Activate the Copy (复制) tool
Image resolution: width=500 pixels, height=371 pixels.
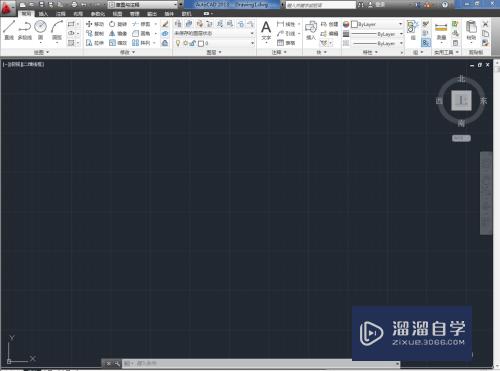click(x=95, y=33)
